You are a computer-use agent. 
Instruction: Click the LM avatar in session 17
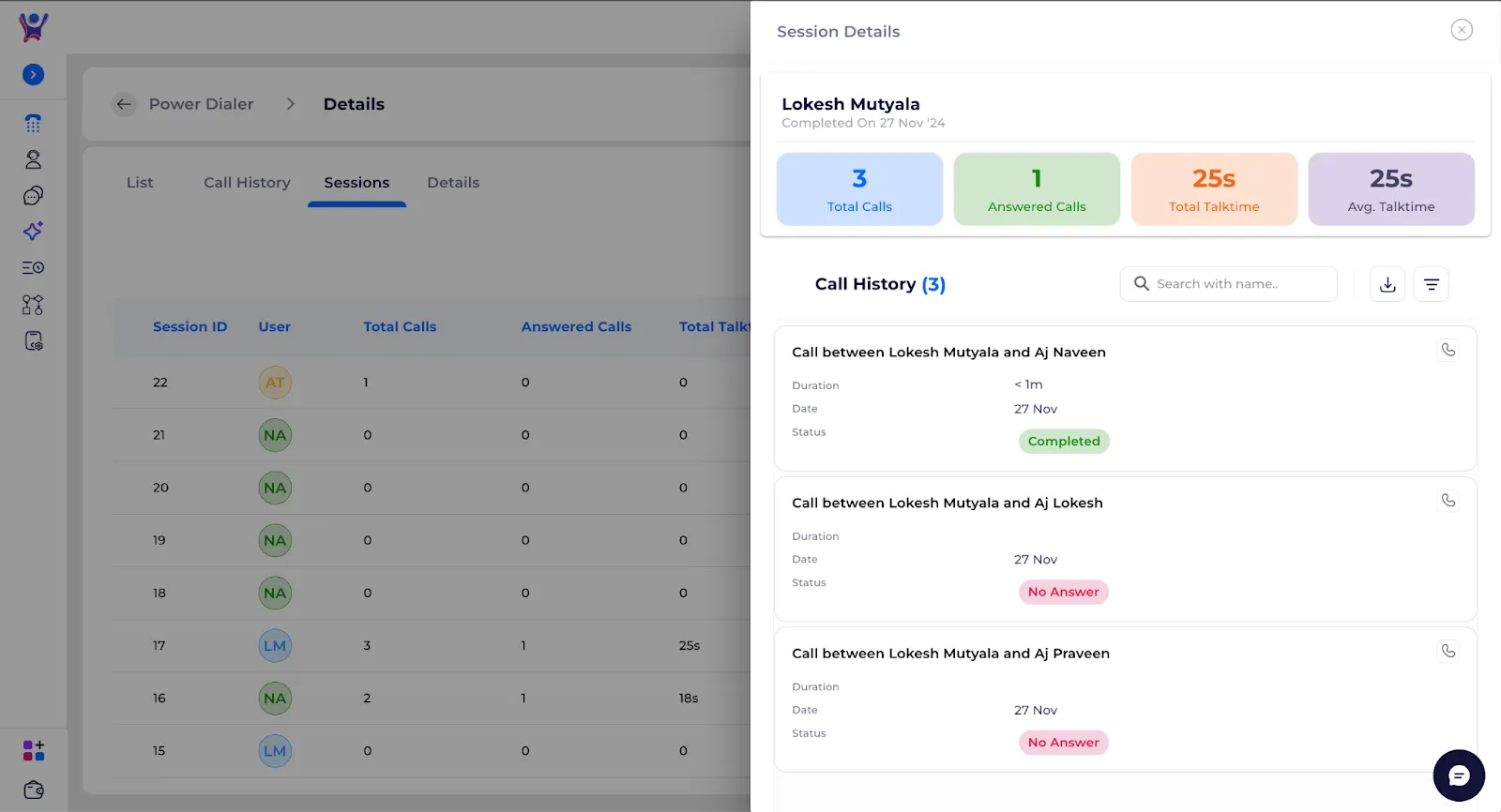(275, 646)
